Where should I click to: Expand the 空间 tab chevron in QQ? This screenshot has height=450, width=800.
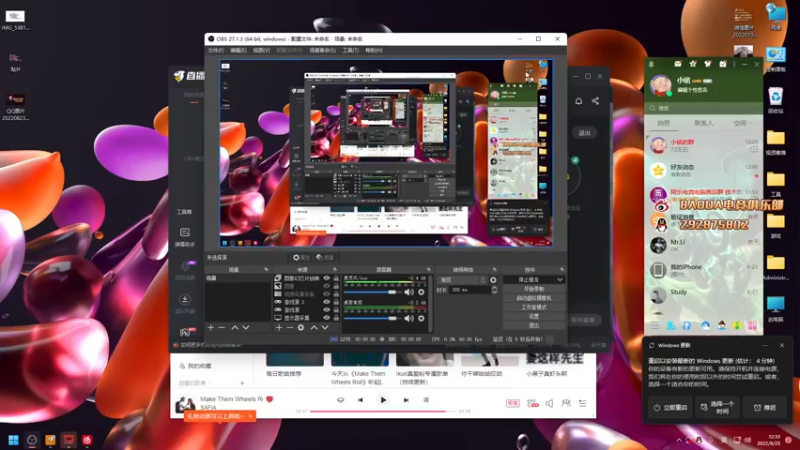coord(750,123)
